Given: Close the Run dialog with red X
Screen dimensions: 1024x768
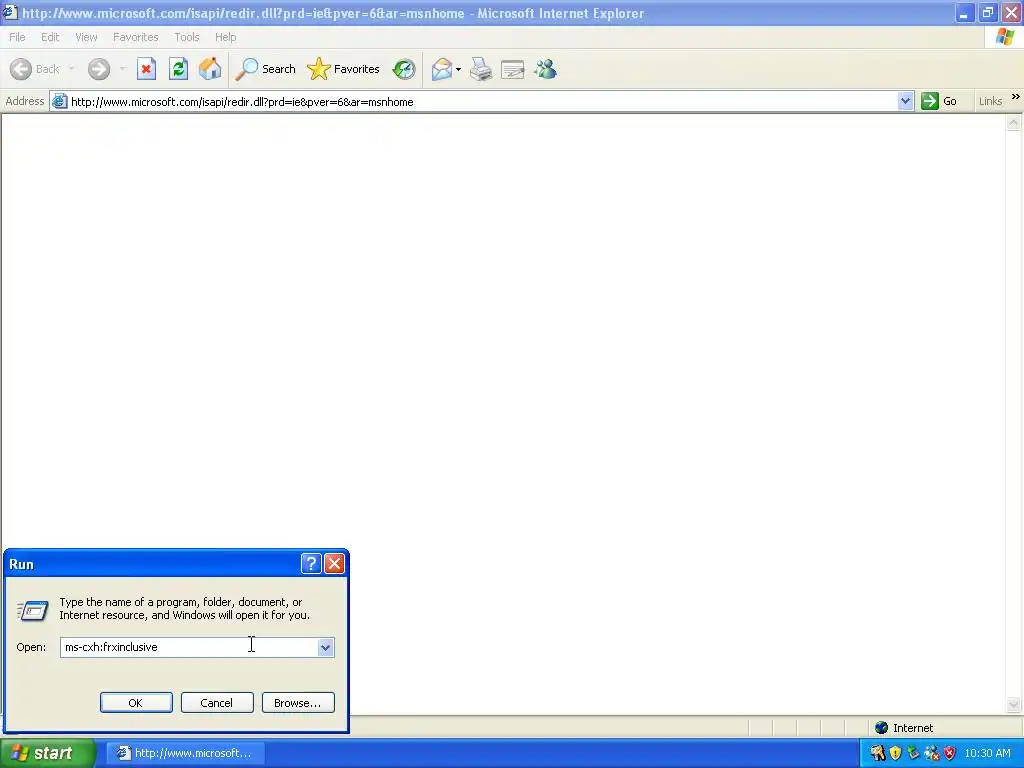Looking at the screenshot, I should (x=334, y=564).
